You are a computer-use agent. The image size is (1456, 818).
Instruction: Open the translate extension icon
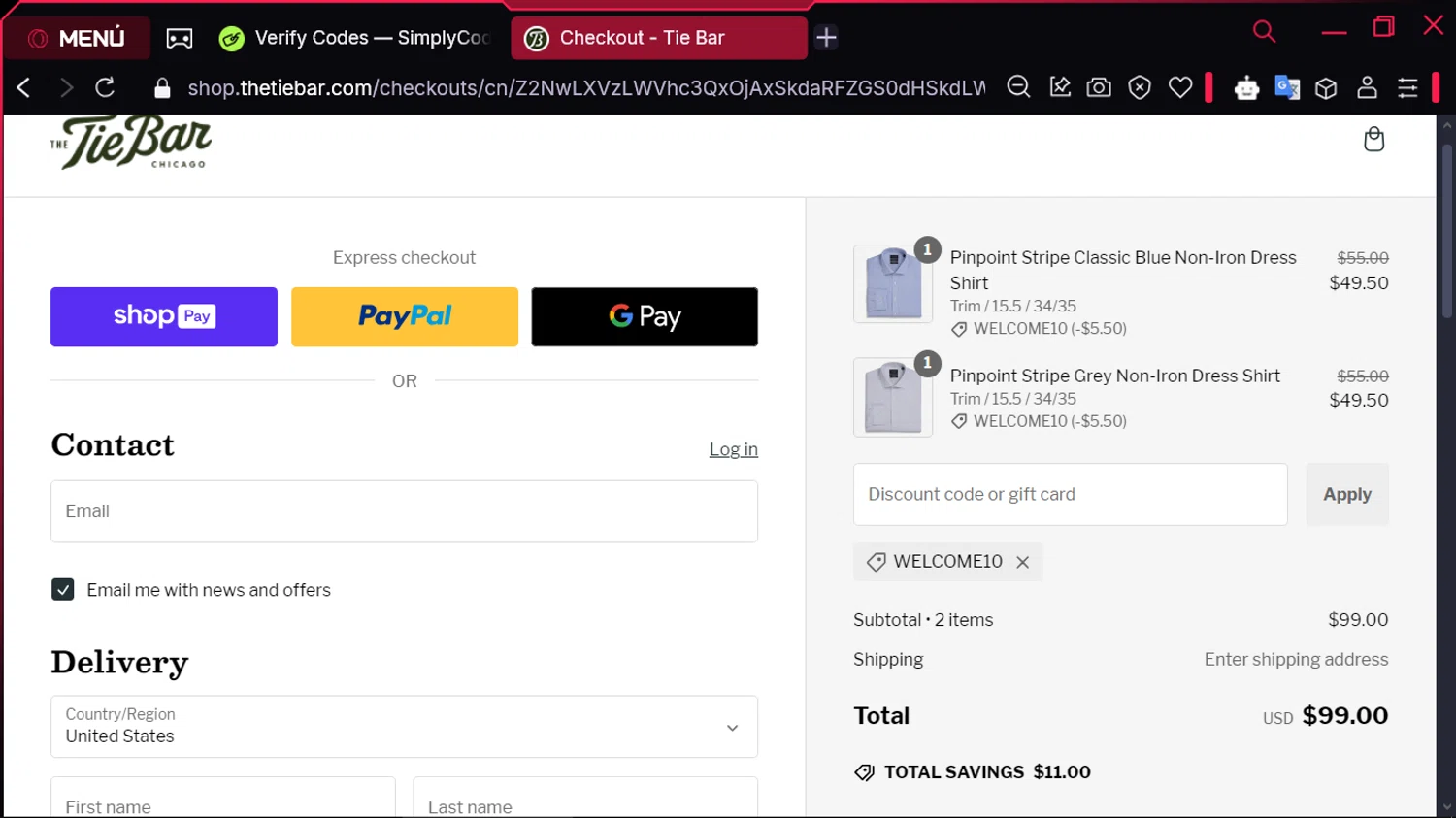1287,87
